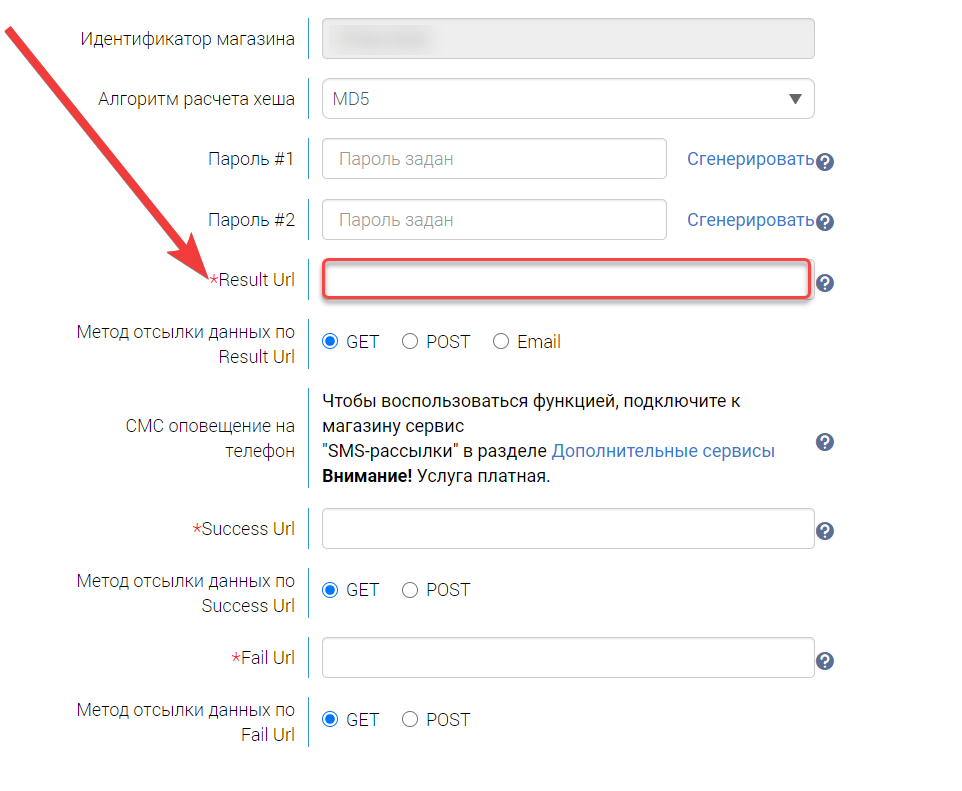The image size is (962, 791).
Task: Select POST for Result Url method
Action: (410, 342)
